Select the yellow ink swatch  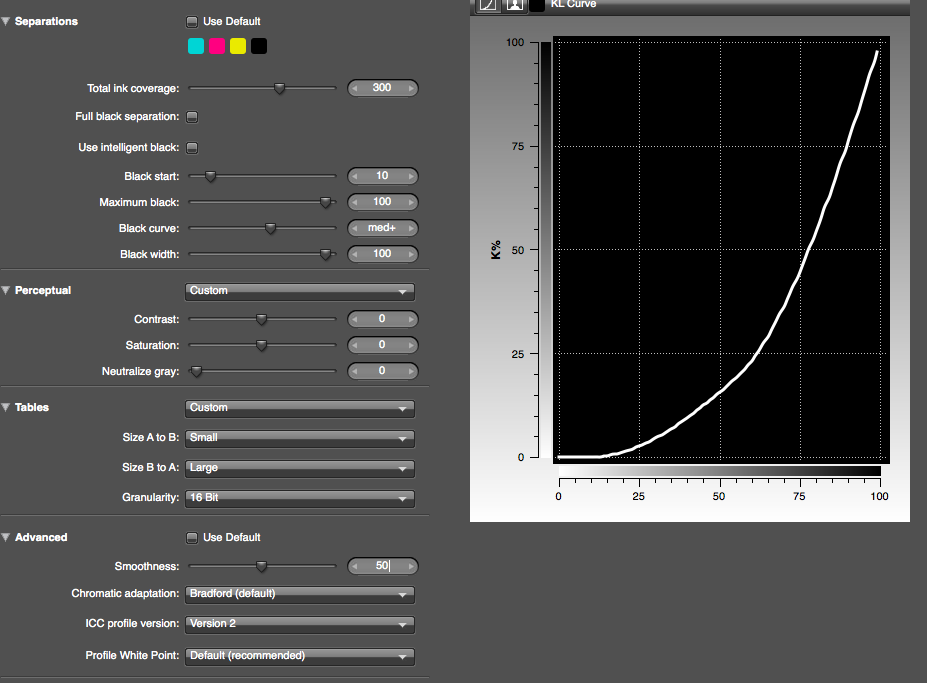coord(238,46)
